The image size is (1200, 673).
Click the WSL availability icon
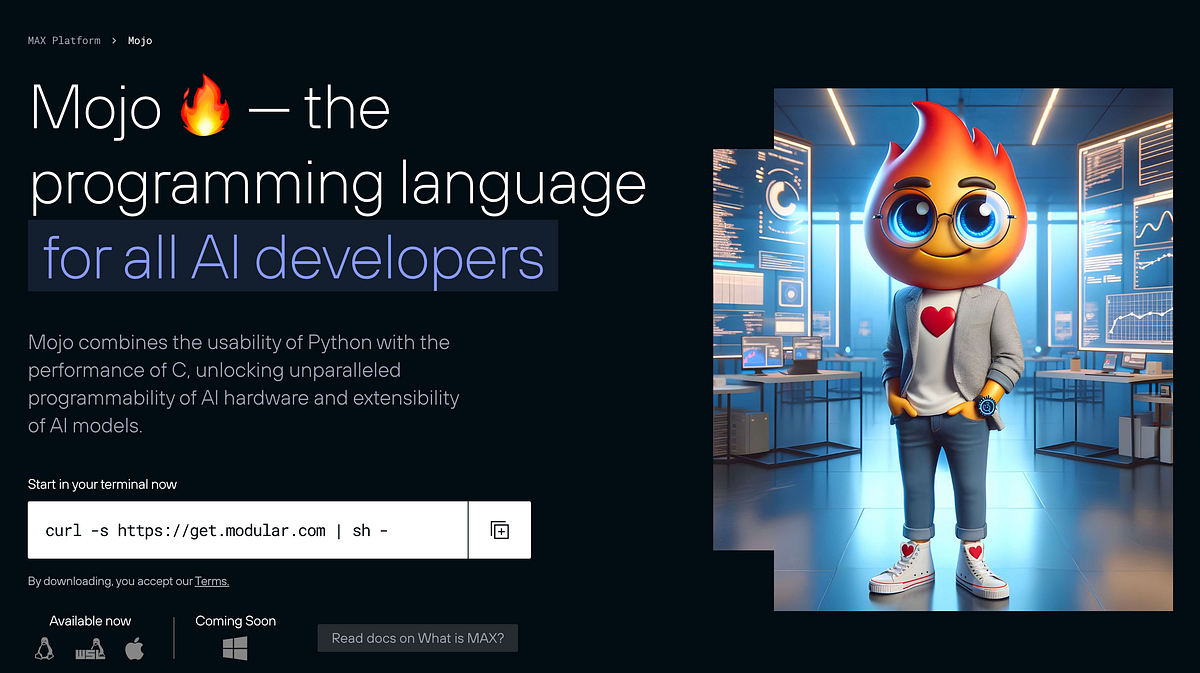89,648
